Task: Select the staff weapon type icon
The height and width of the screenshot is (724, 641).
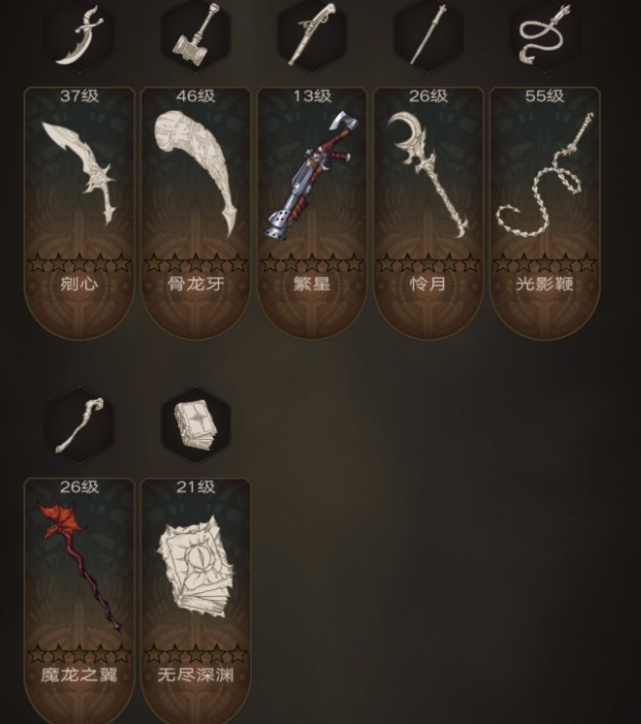Action: coord(79,425)
